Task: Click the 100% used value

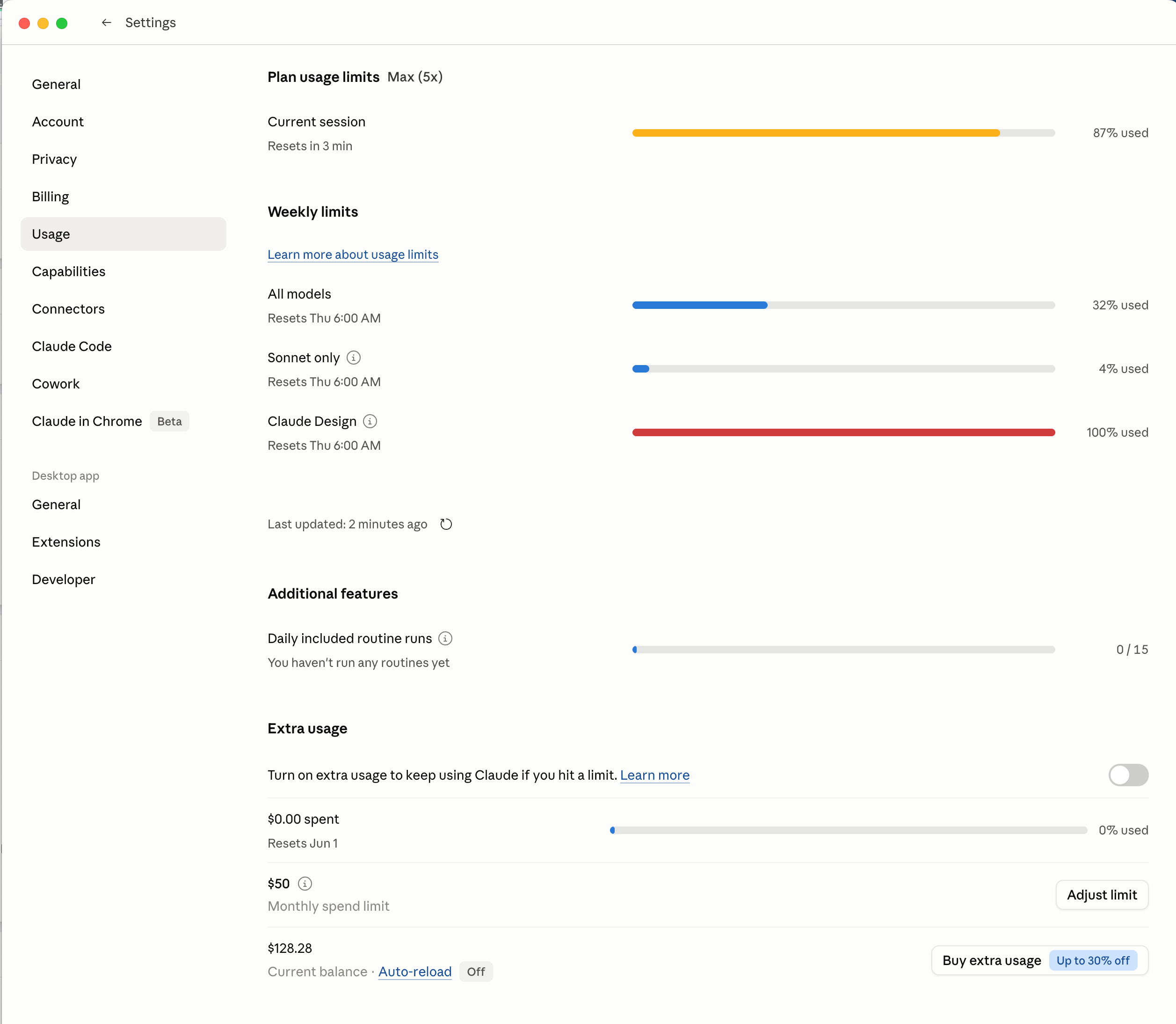Action: (x=1117, y=432)
